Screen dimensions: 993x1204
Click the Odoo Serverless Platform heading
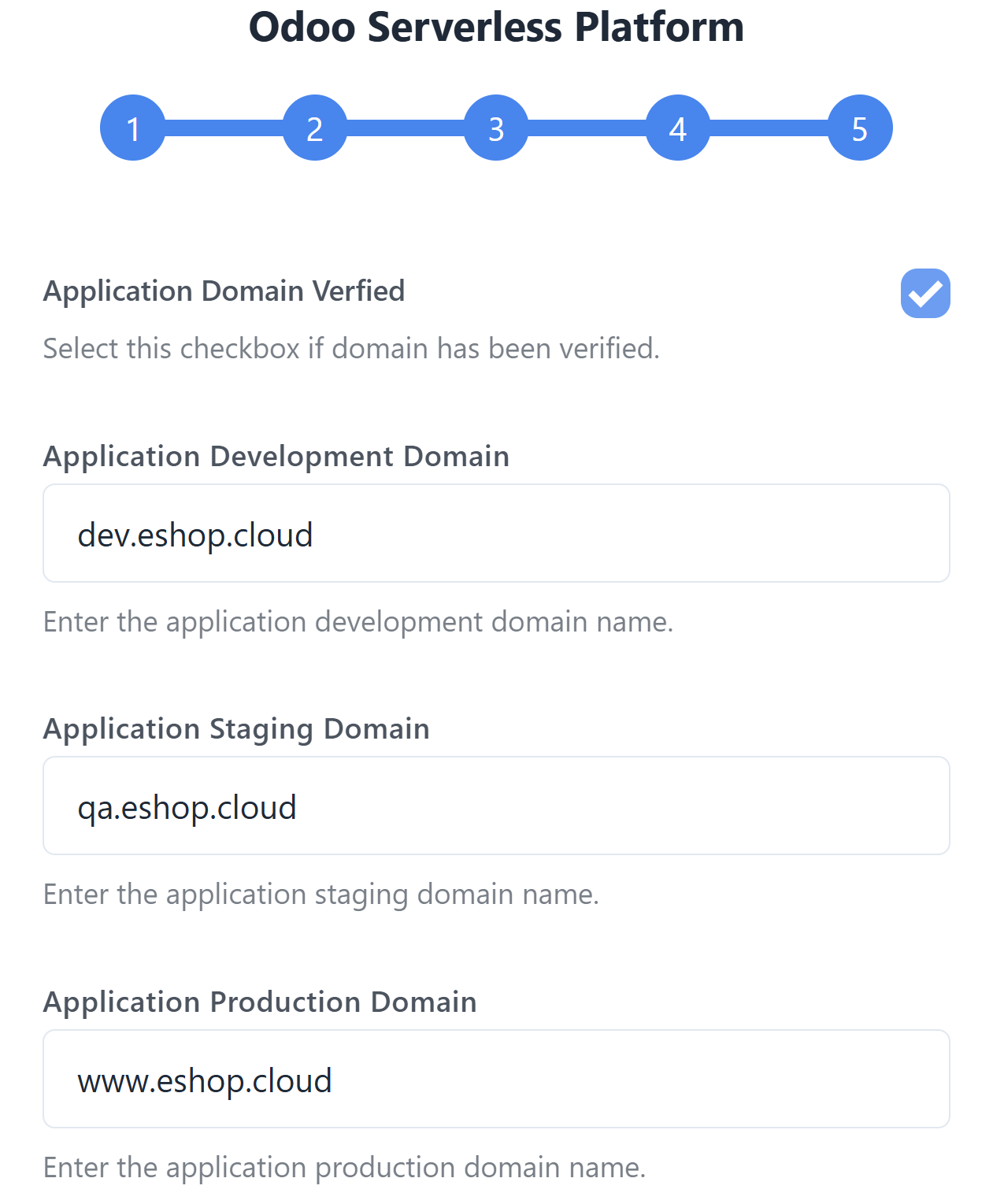click(x=496, y=27)
